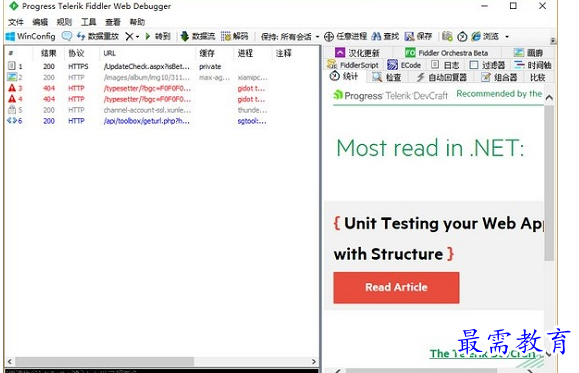Switch to the ECode tab
This screenshot has width=579, height=373.
click(404, 65)
